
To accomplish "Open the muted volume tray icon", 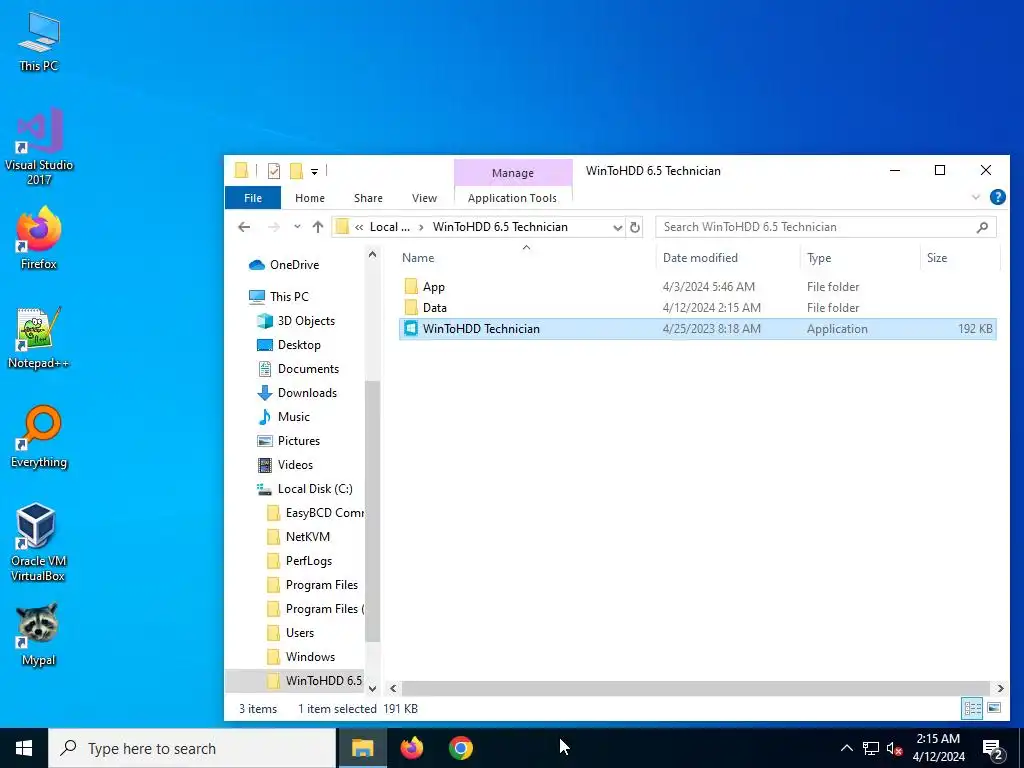I will click(x=894, y=748).
